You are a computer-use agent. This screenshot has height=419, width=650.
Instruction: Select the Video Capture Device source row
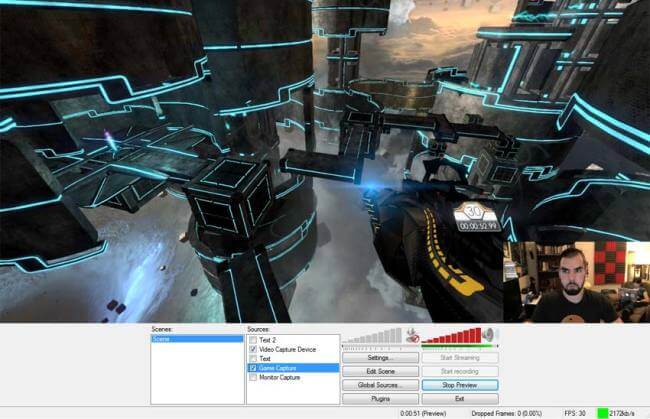[x=293, y=349]
